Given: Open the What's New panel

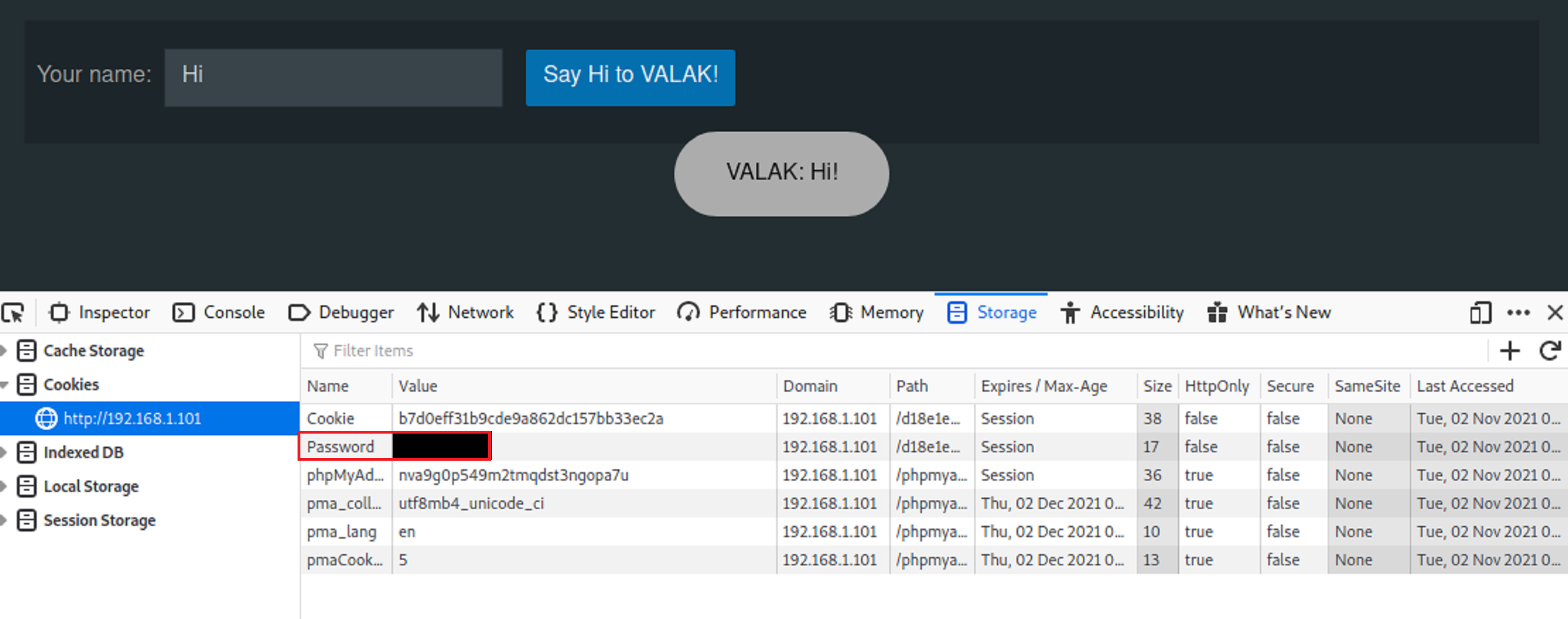Looking at the screenshot, I should click(x=1269, y=313).
